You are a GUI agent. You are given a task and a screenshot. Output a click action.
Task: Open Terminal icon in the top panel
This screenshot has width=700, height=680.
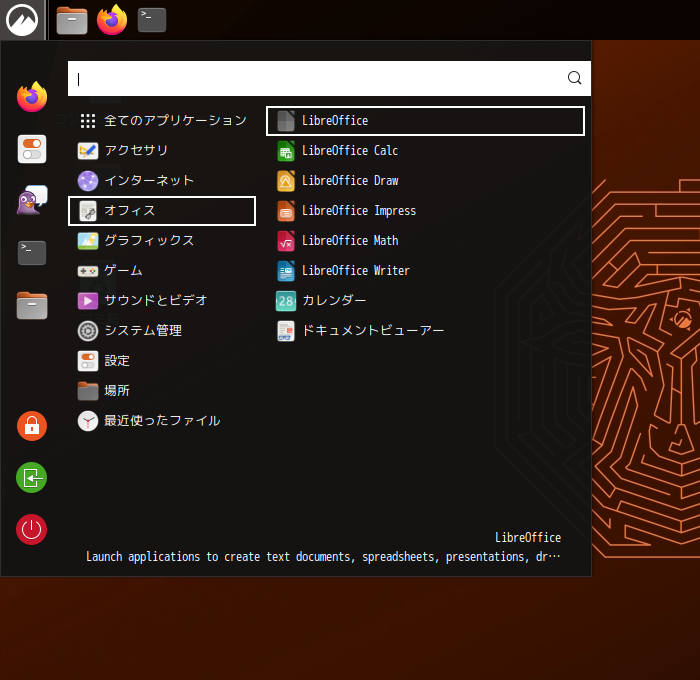[x=152, y=20]
